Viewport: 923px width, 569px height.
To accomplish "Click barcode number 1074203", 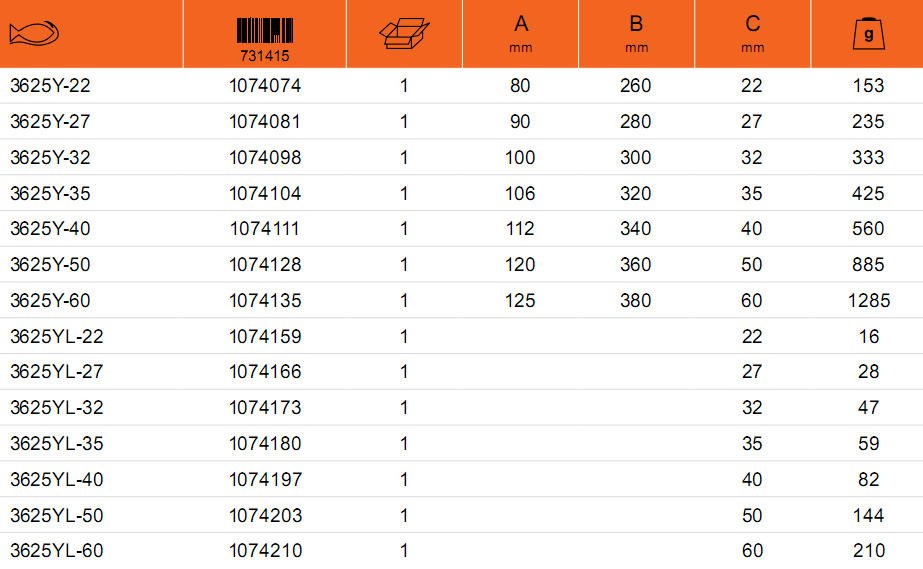I will (265, 515).
